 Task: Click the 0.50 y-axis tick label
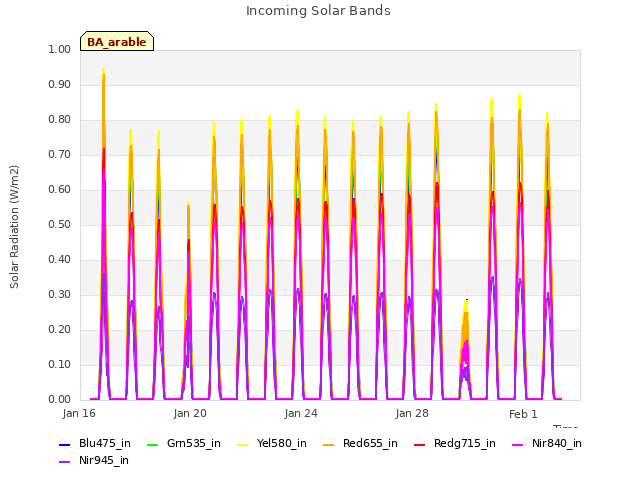click(x=60, y=224)
